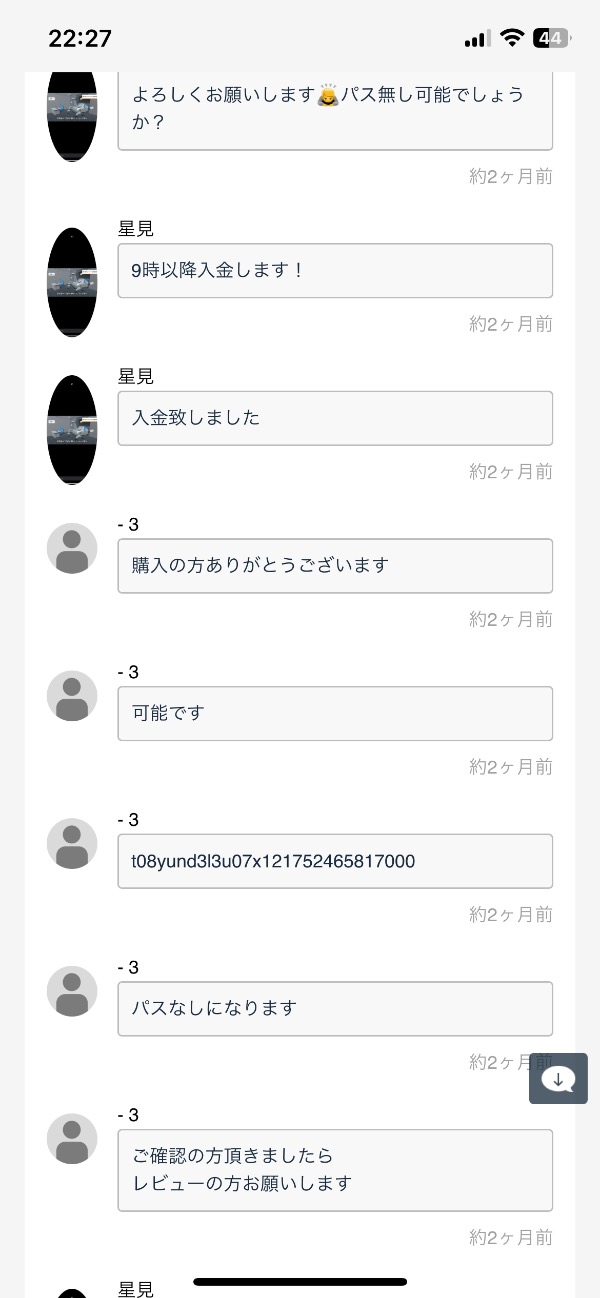The width and height of the screenshot is (600, 1298).
Task: Tap the message 't08yund3l3u07x121752465817000'
Action: click(335, 861)
